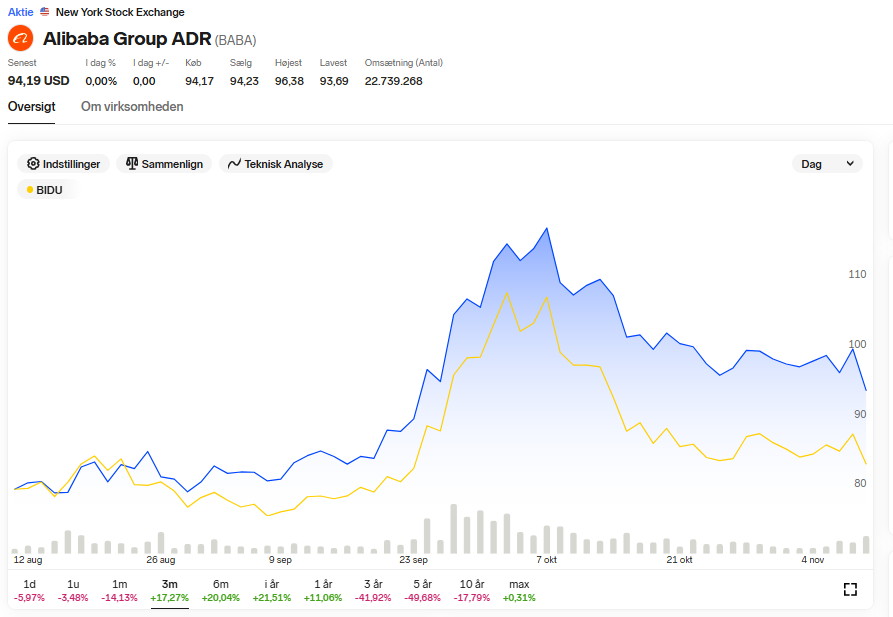Viewport: 893px width, 617px height.
Task: Click the 110 price axis label
Action: coord(857,274)
